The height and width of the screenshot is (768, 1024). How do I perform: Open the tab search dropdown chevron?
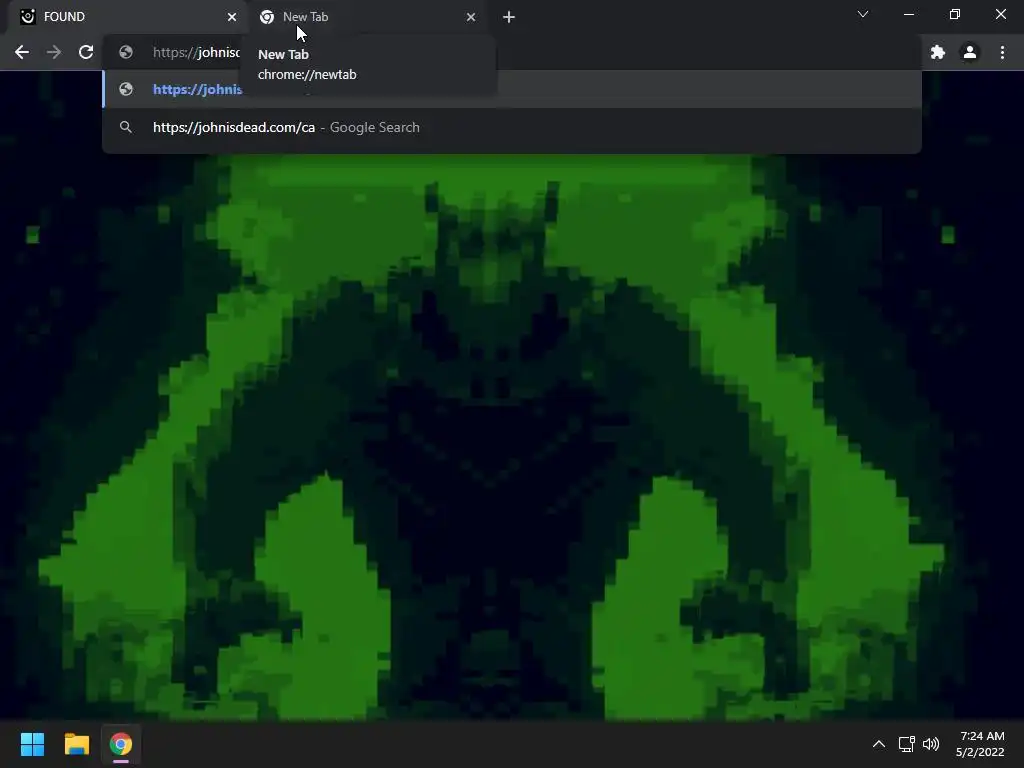coord(863,14)
